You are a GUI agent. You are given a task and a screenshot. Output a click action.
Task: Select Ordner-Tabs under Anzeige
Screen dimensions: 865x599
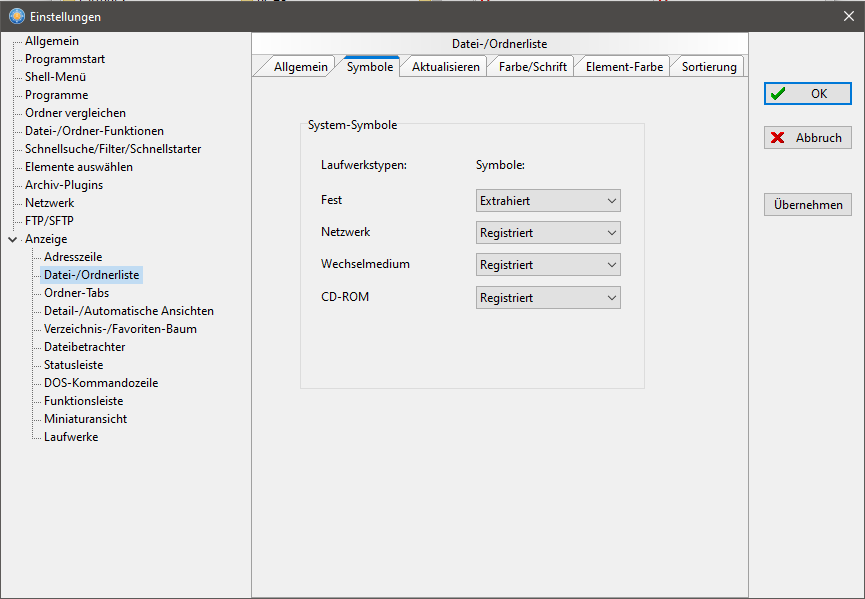(x=77, y=293)
